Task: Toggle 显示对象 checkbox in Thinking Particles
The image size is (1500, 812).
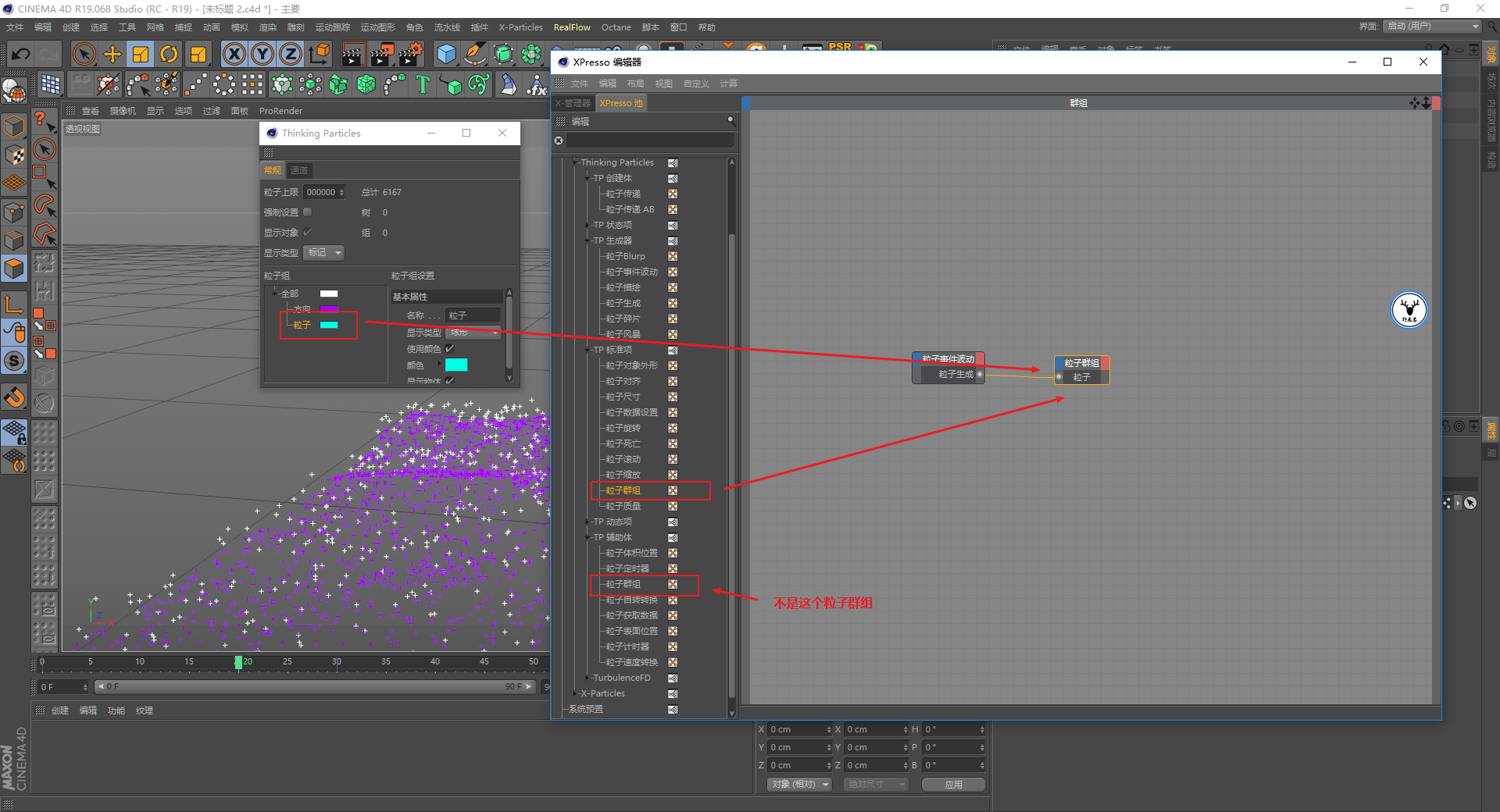Action: 308,232
